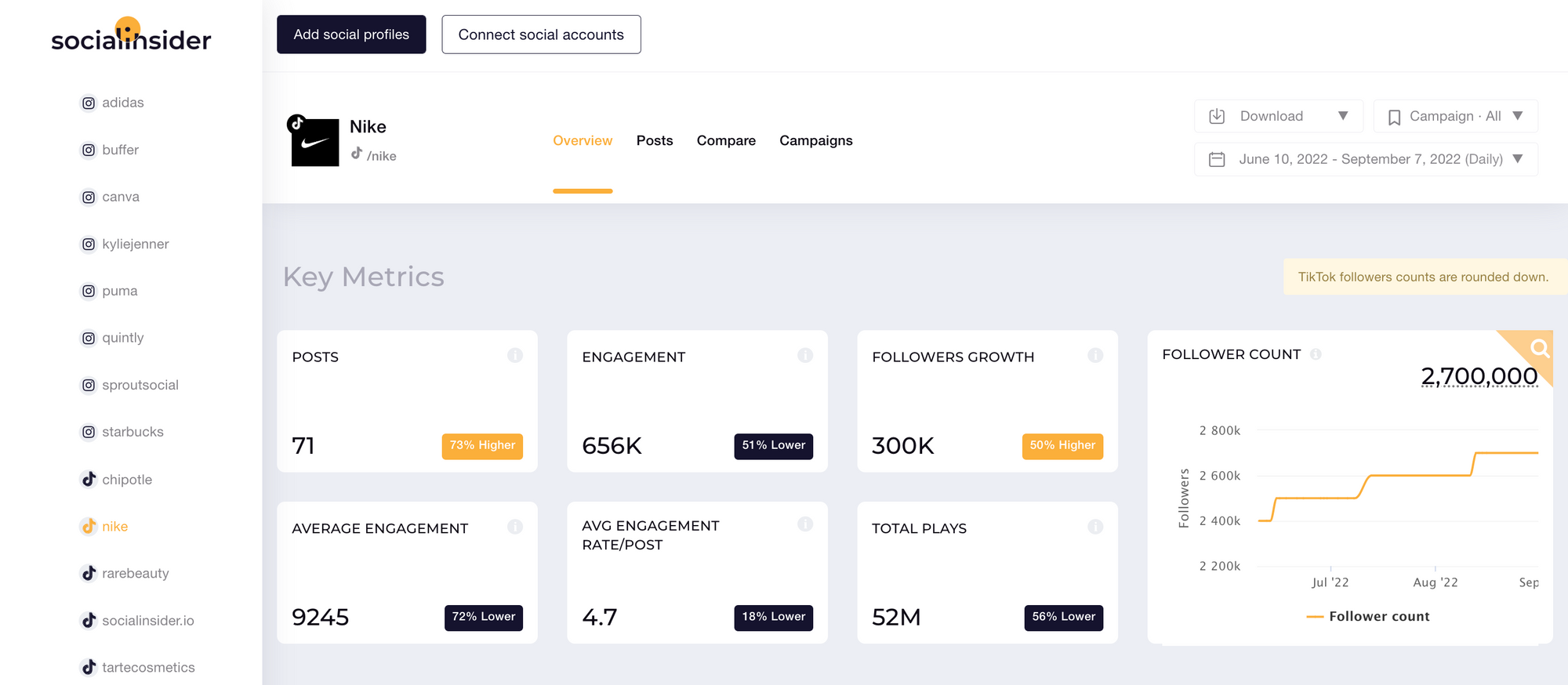This screenshot has height=685, width=1568.
Task: Open the socialinsider.io profile link
Action: pyautogui.click(x=148, y=621)
